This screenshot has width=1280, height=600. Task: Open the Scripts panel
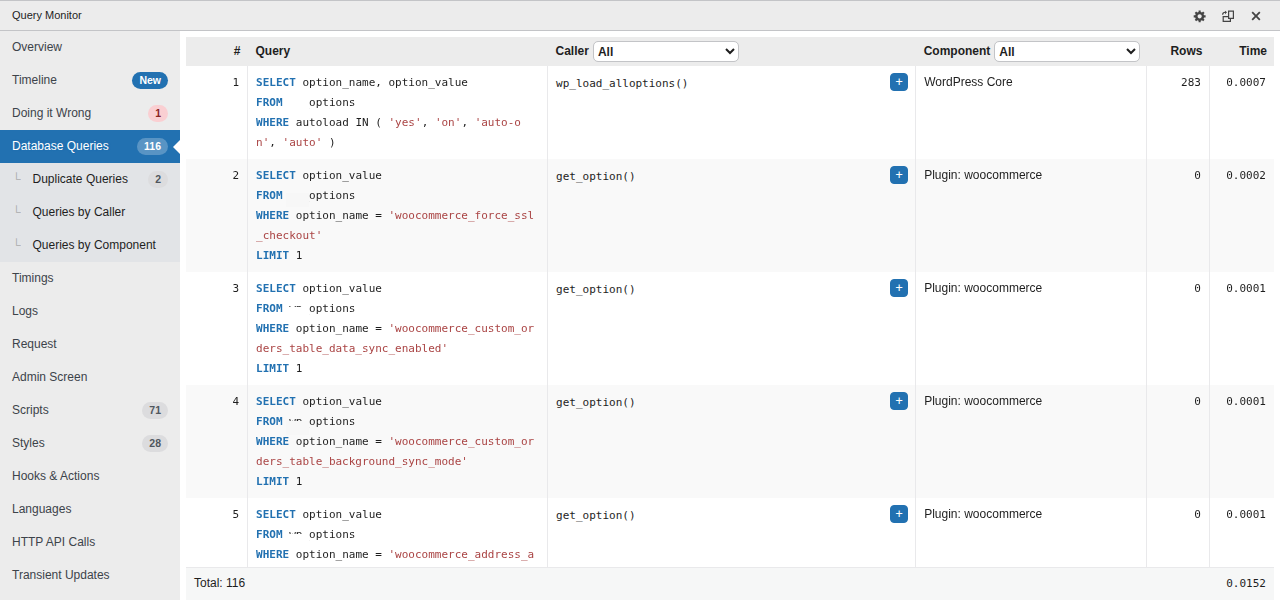pyautogui.click(x=90, y=410)
